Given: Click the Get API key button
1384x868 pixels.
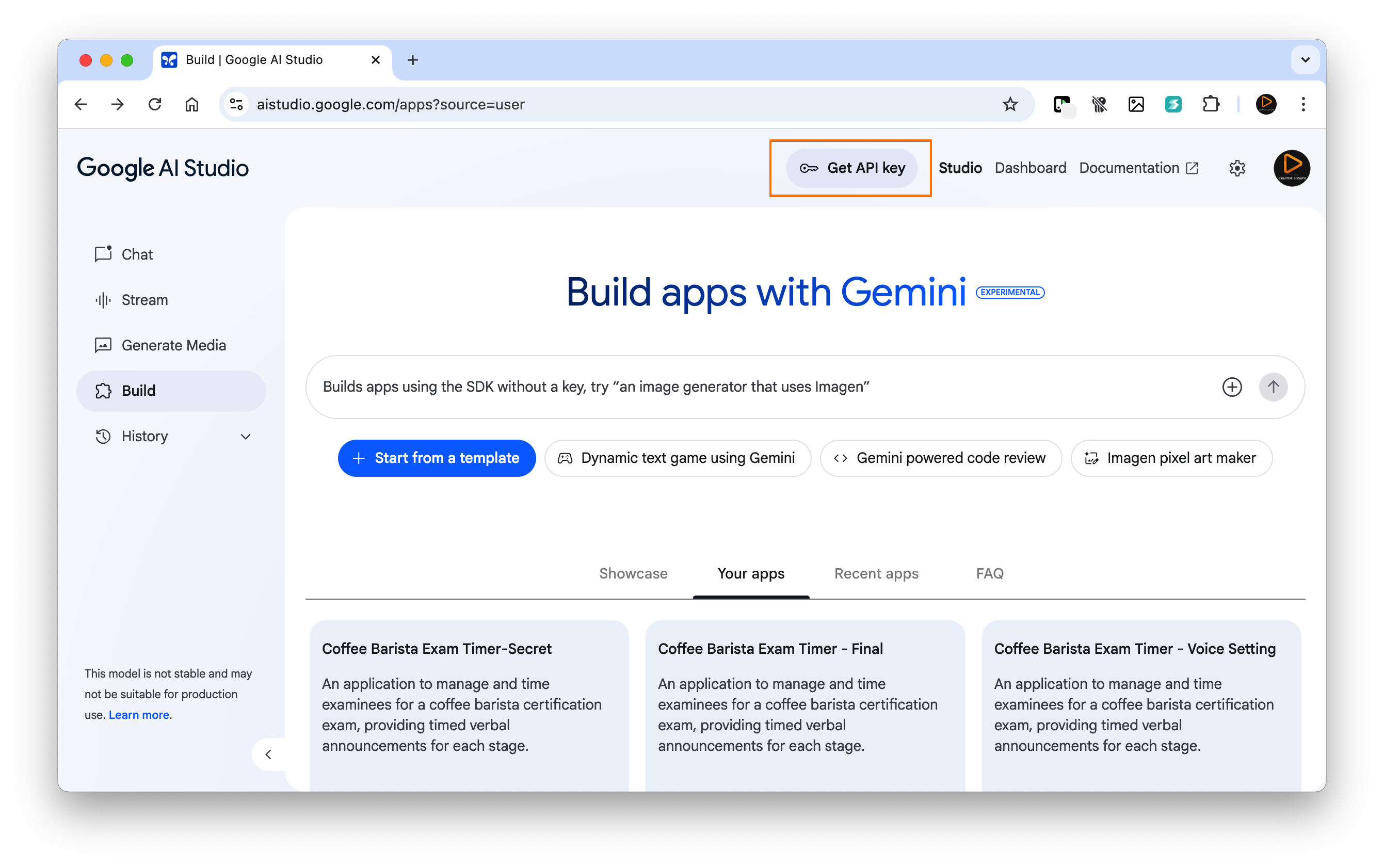Looking at the screenshot, I should (x=852, y=168).
